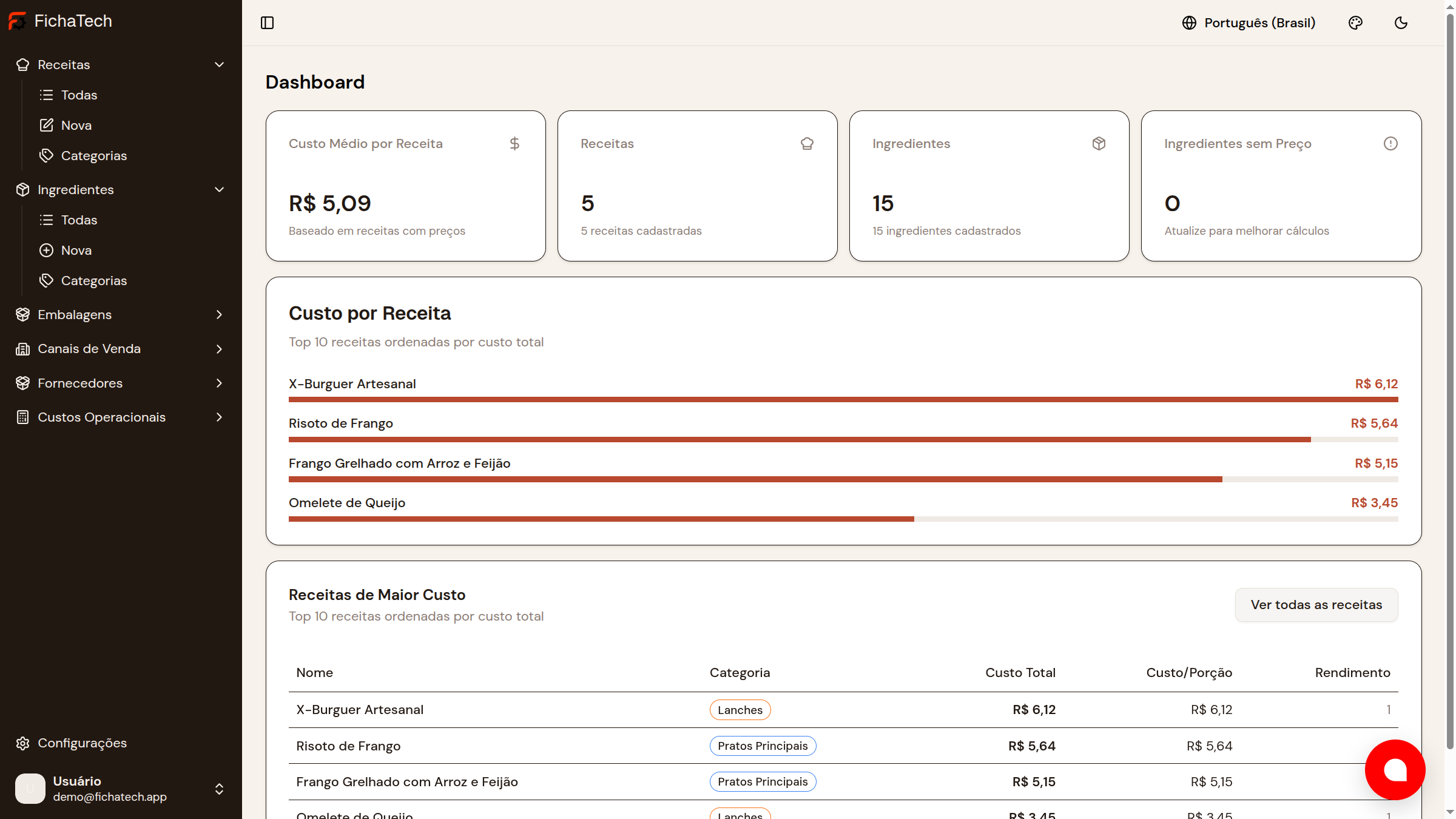
Task: Open Frango Grelhado com Arroz e Feijão table row
Action: (x=843, y=782)
